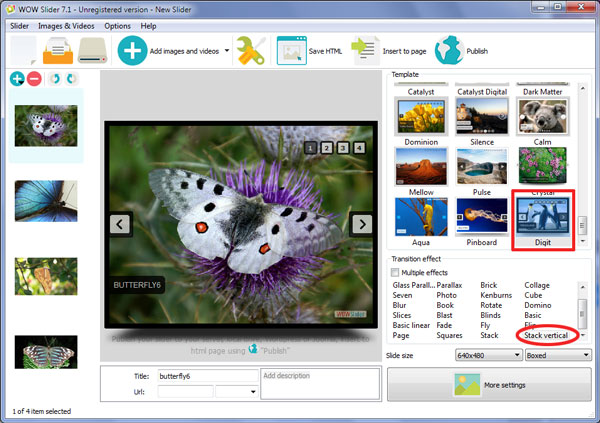
Task: Choose the Pinboard jellyfish template thumbnail
Action: coord(482,216)
